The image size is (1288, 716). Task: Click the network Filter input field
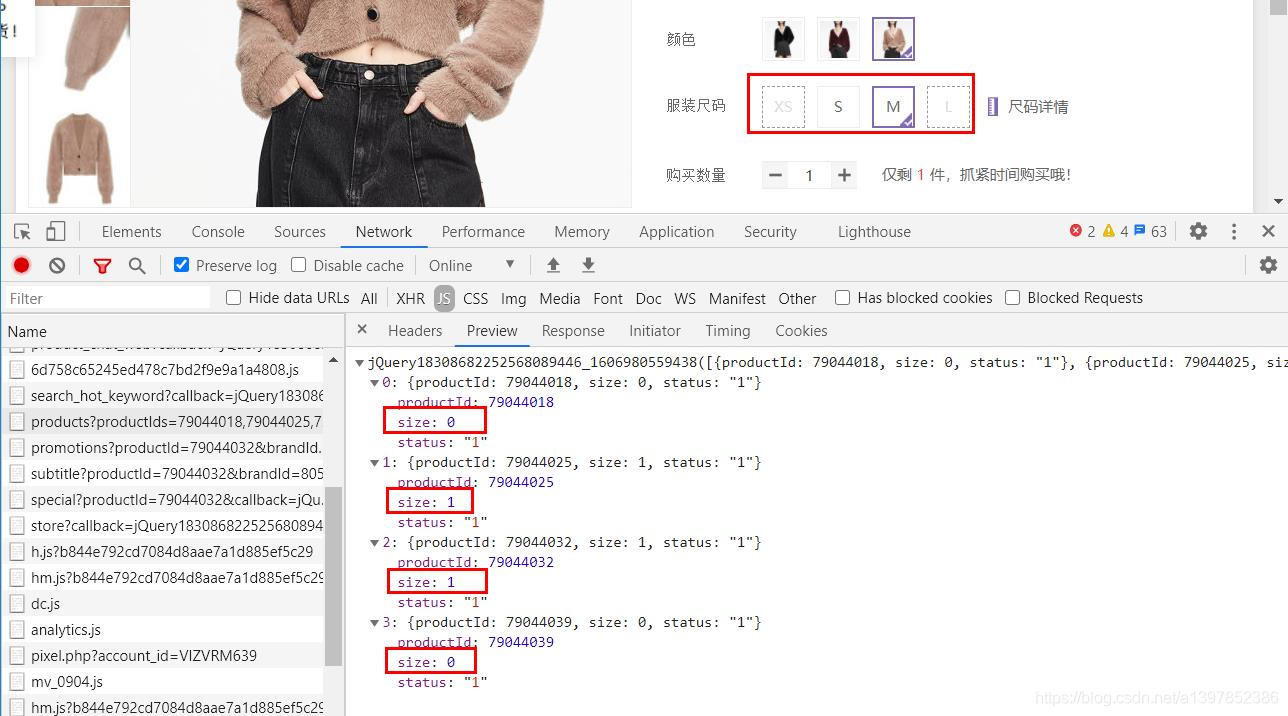click(107, 298)
